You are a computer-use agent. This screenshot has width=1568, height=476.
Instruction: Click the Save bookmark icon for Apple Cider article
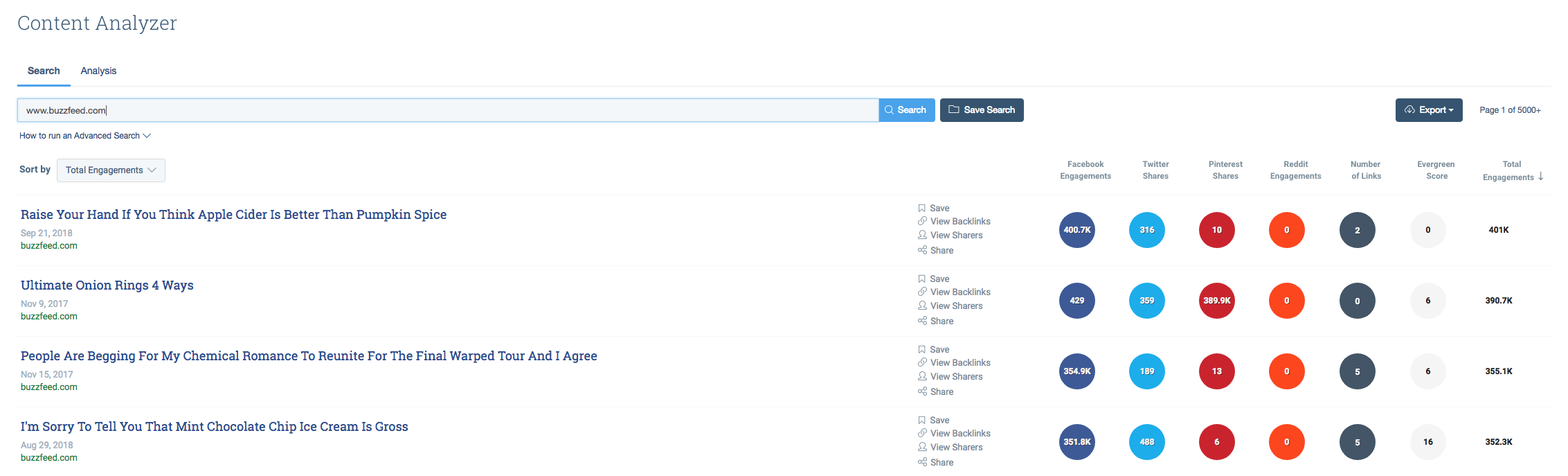922,208
